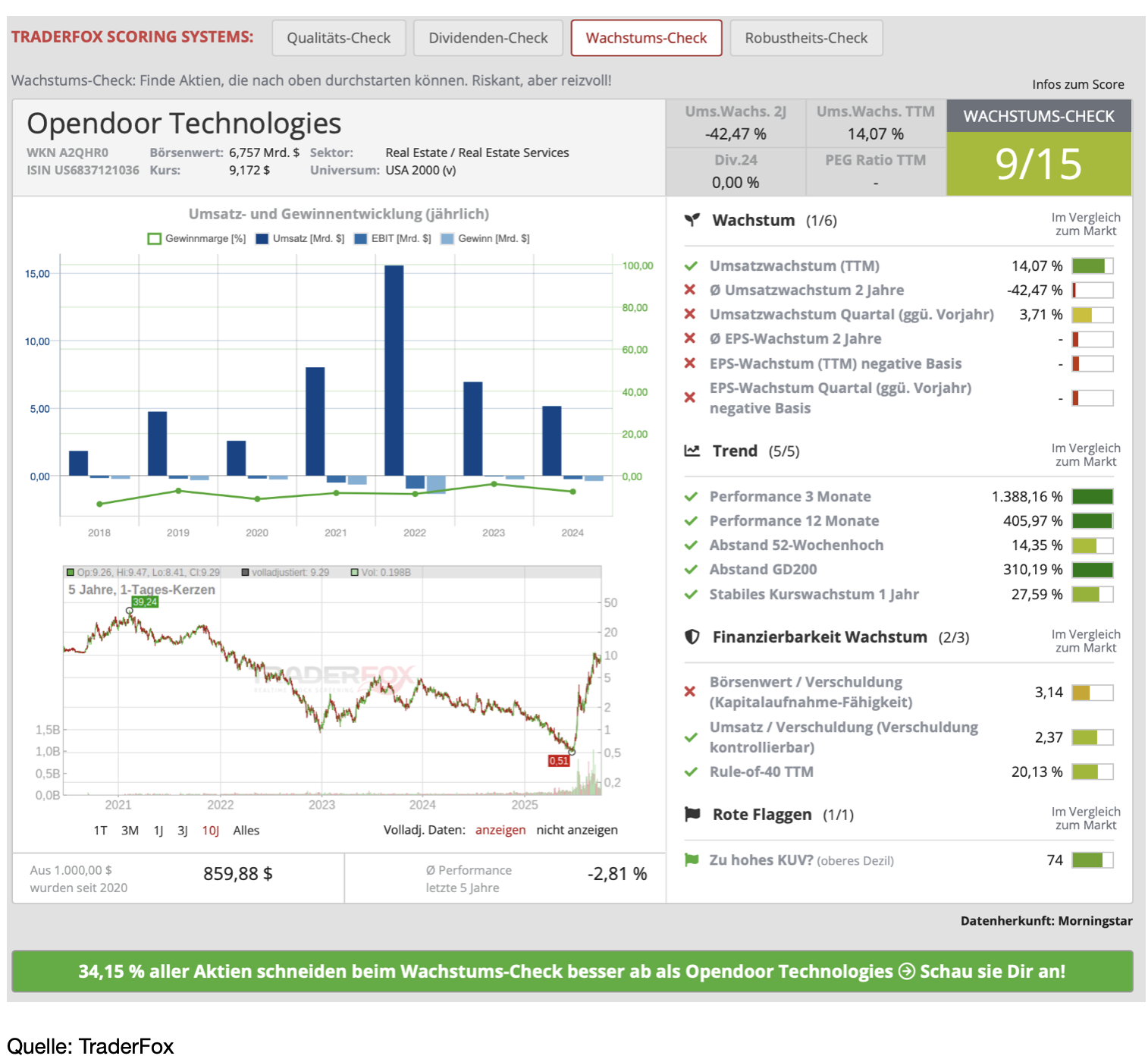Click the circled arrow icon in green banner

pyautogui.click(x=906, y=971)
